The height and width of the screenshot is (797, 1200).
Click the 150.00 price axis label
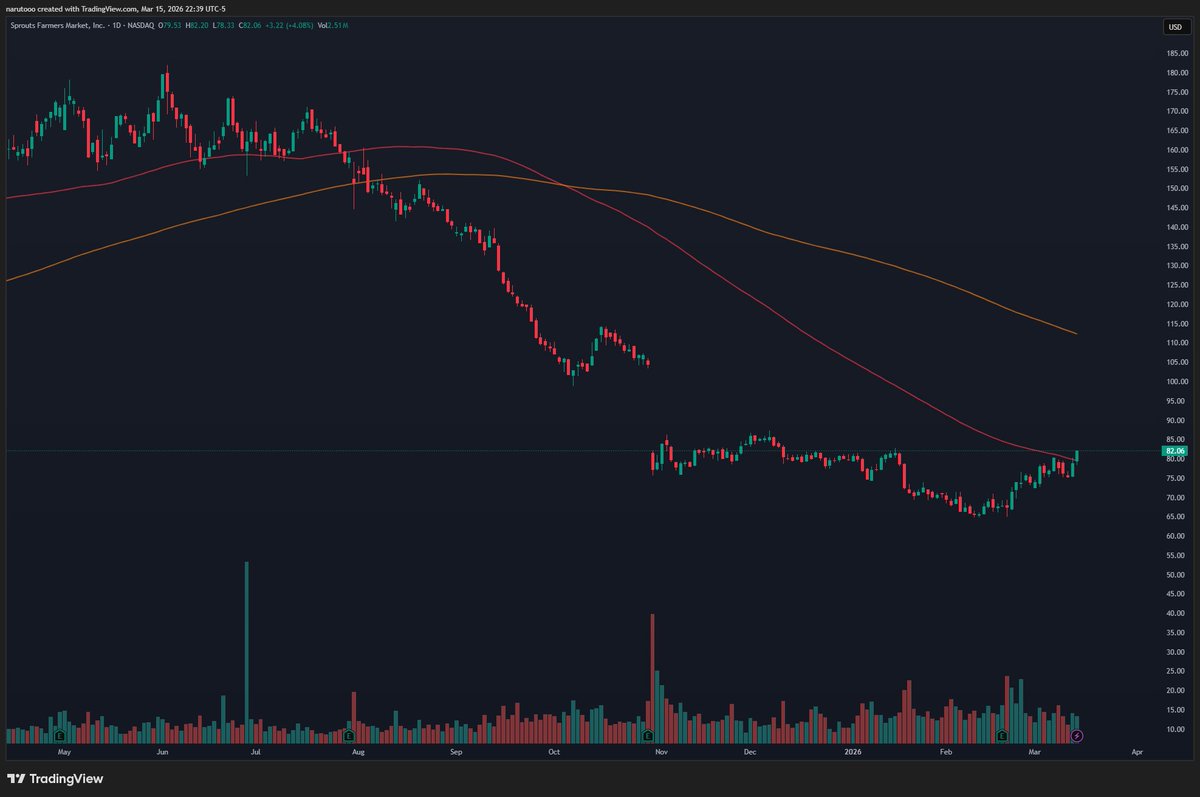(x=1177, y=189)
